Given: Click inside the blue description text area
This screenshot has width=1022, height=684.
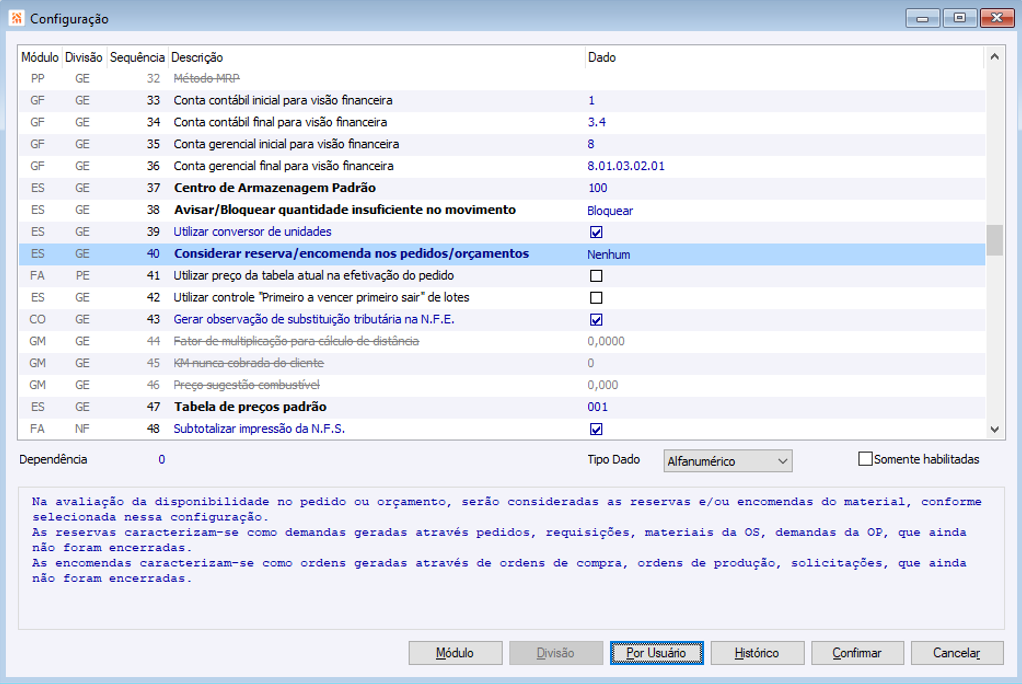Looking at the screenshot, I should coord(511,558).
